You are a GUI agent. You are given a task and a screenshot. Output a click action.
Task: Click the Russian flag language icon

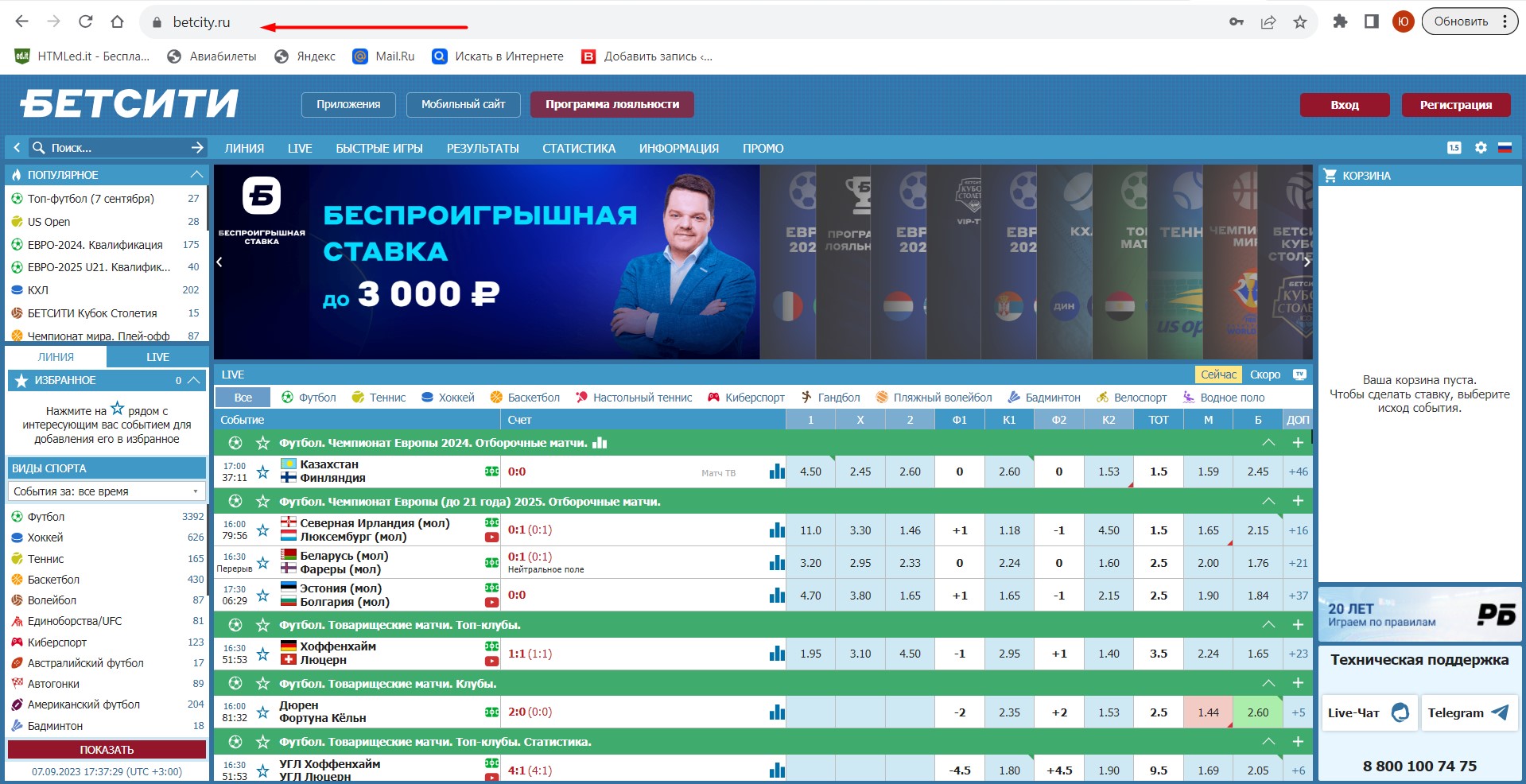tap(1505, 148)
